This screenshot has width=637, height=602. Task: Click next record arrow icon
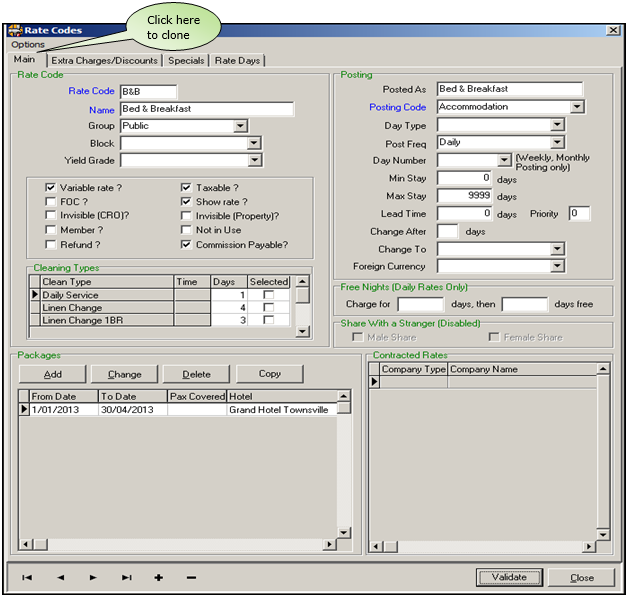click(93, 577)
